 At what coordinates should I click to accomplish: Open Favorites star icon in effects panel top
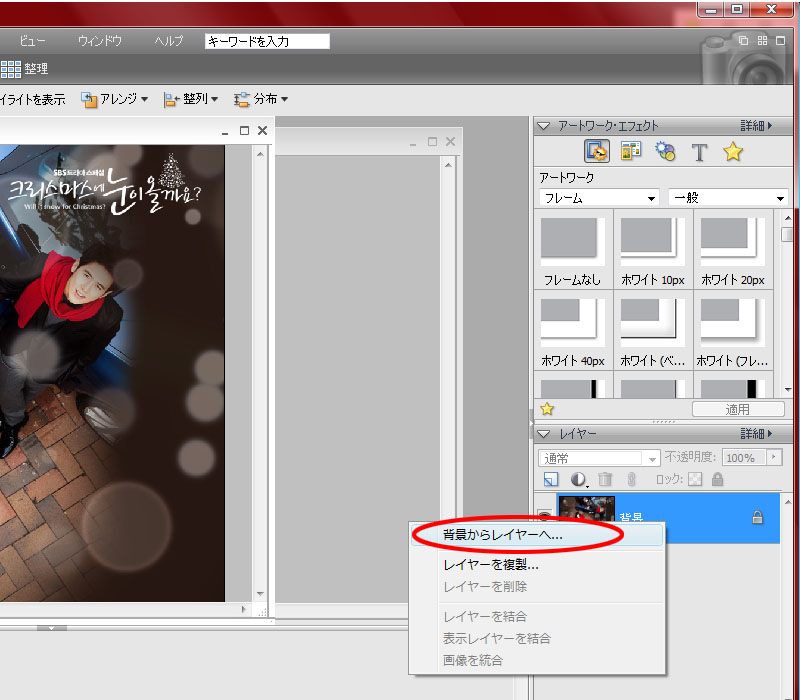pos(733,152)
